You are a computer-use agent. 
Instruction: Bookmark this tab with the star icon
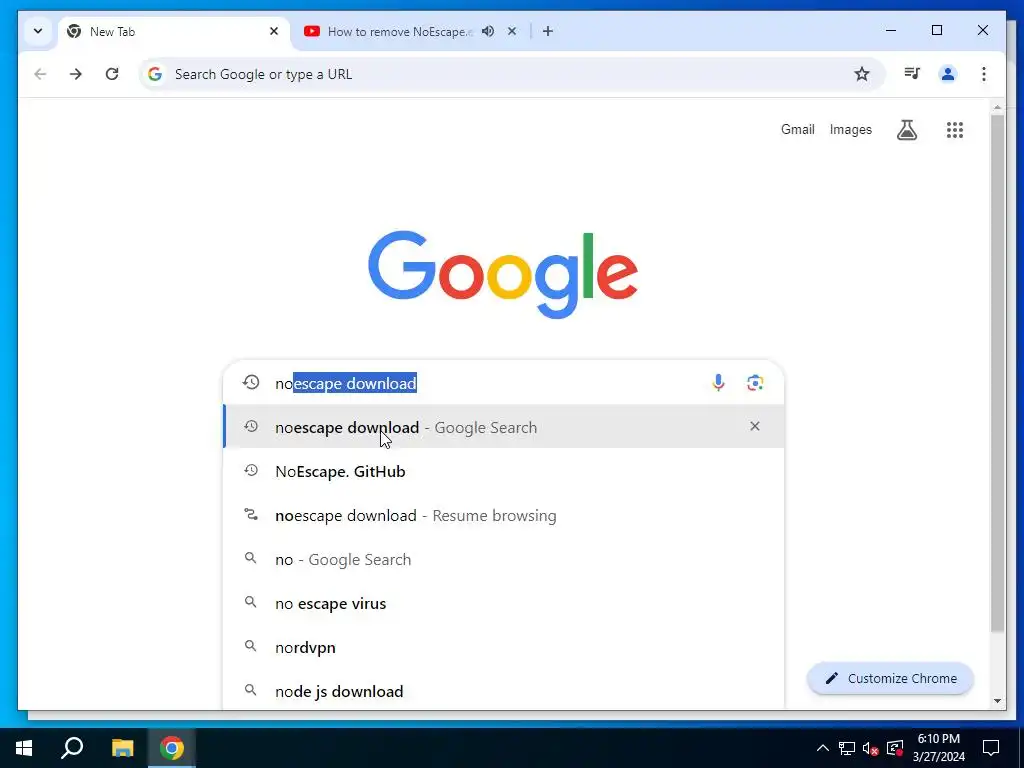point(862,74)
